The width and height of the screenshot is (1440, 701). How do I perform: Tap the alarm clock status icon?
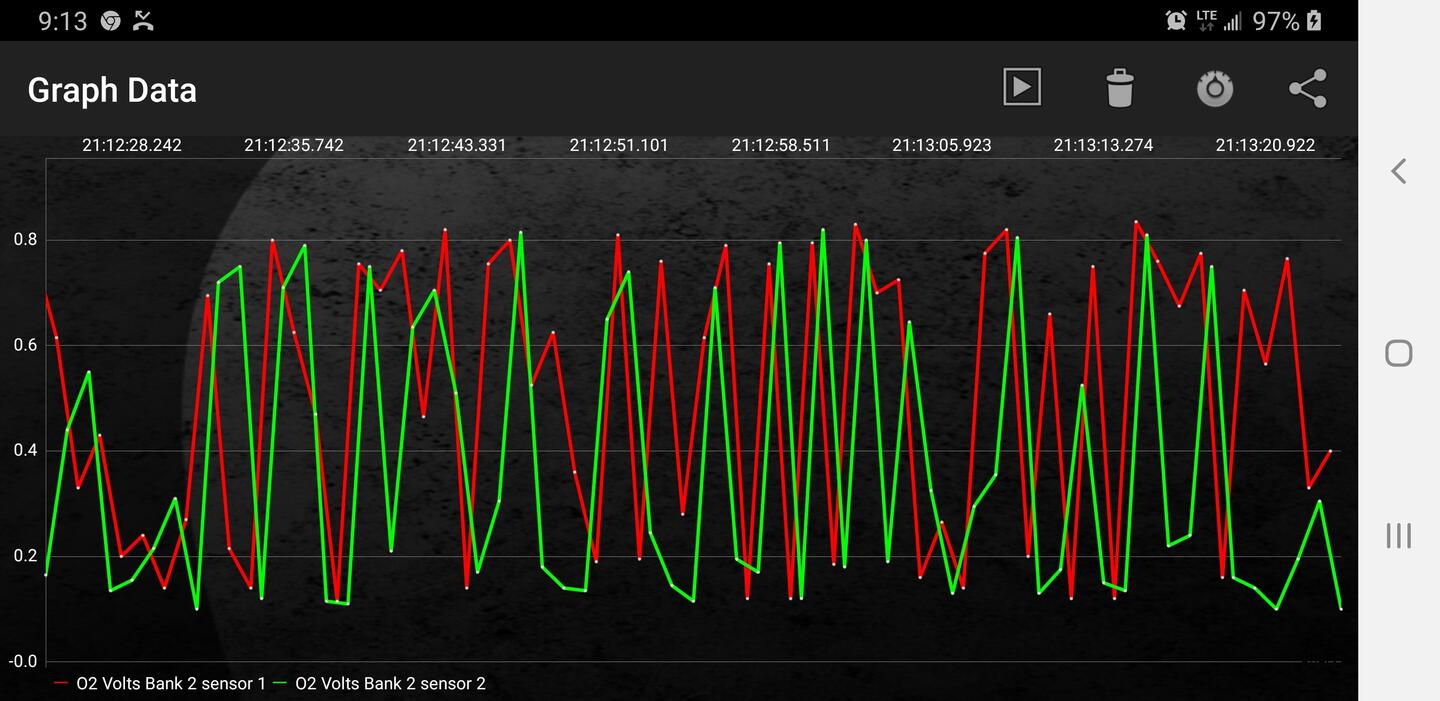click(x=1176, y=20)
